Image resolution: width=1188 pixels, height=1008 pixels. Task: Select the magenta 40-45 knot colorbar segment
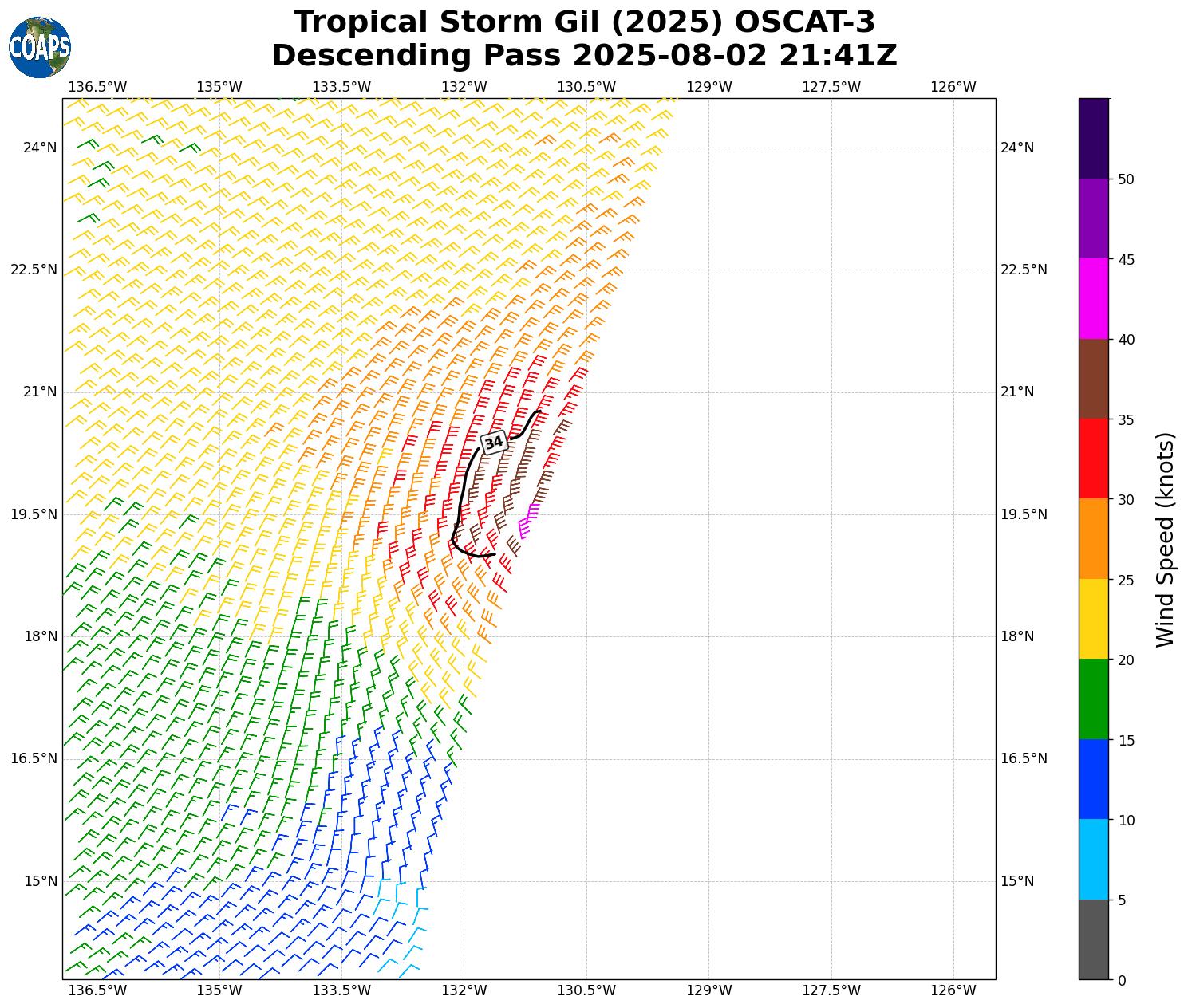(x=1093, y=298)
